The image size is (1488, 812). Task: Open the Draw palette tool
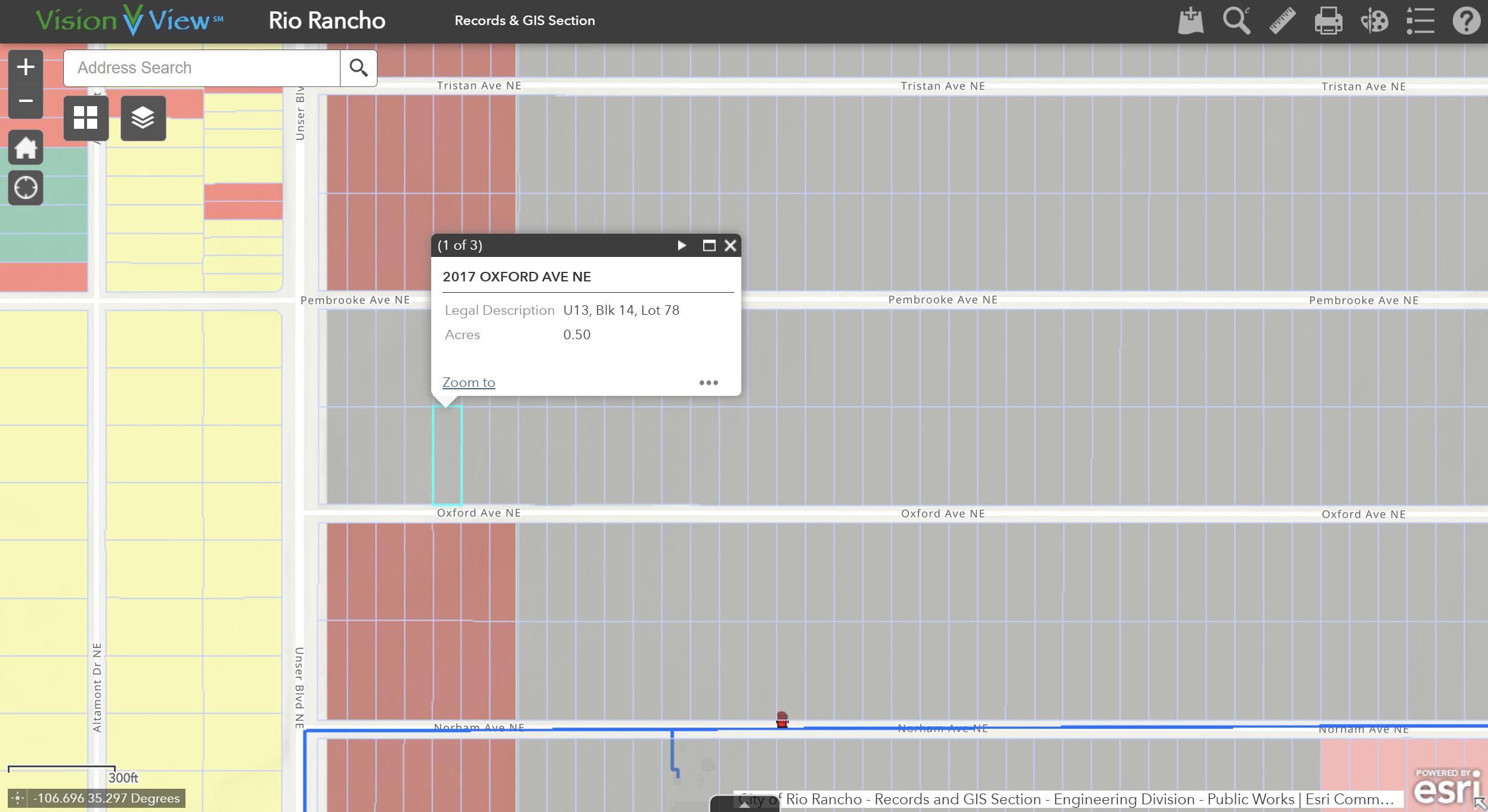tap(1374, 21)
